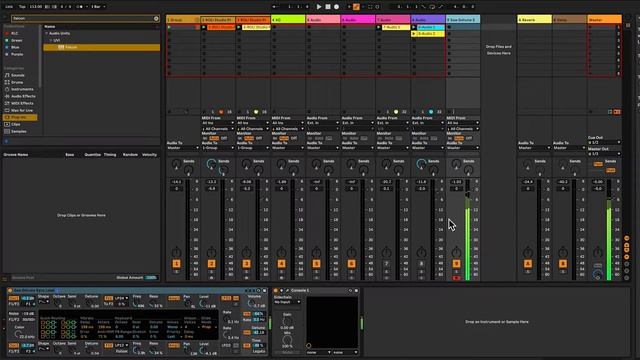Screen dimensions: 640x360
Task: Click Console 1 device hot-swap icon
Action: (350, 291)
